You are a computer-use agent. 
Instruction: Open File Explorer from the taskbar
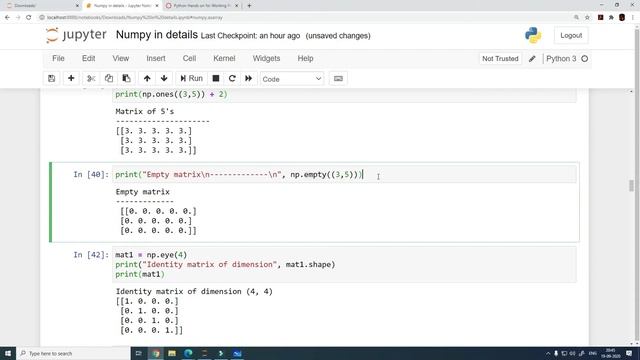[x=172, y=353]
